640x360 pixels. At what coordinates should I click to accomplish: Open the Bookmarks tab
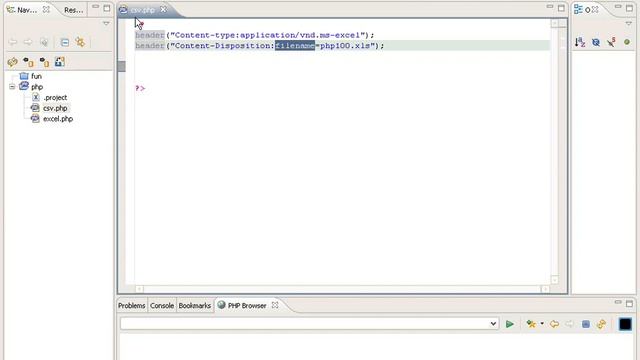(195, 305)
